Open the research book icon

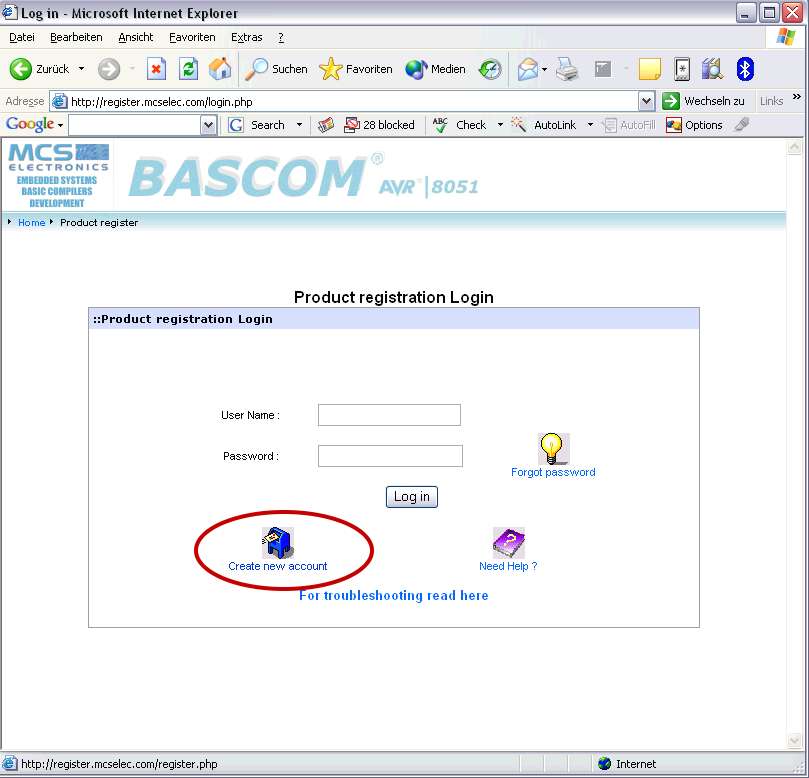pos(713,69)
